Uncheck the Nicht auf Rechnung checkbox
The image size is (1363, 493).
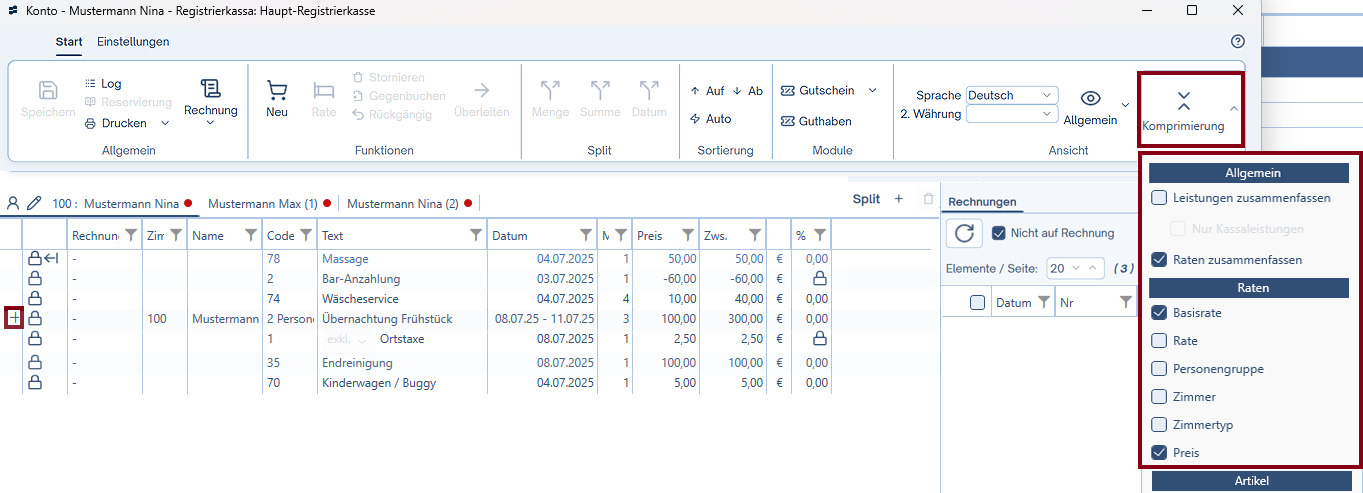tap(998, 233)
